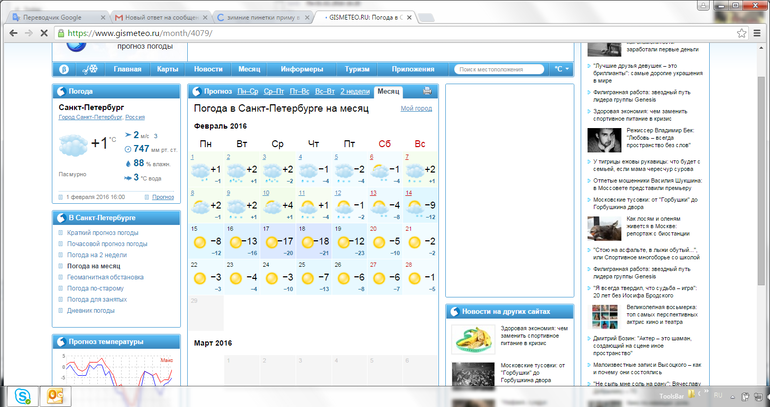This screenshot has height=407, width=770.
Task: Open the Chrome menu (hamburger icon)
Action: (x=758, y=33)
